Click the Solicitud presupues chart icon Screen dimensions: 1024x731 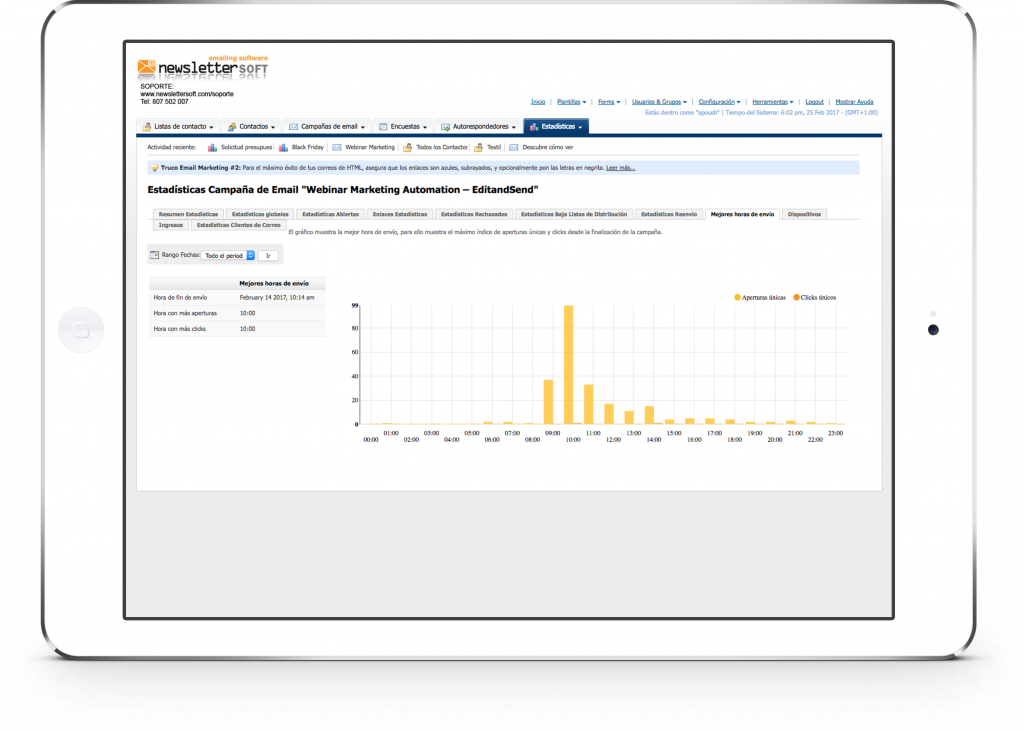click(x=212, y=147)
